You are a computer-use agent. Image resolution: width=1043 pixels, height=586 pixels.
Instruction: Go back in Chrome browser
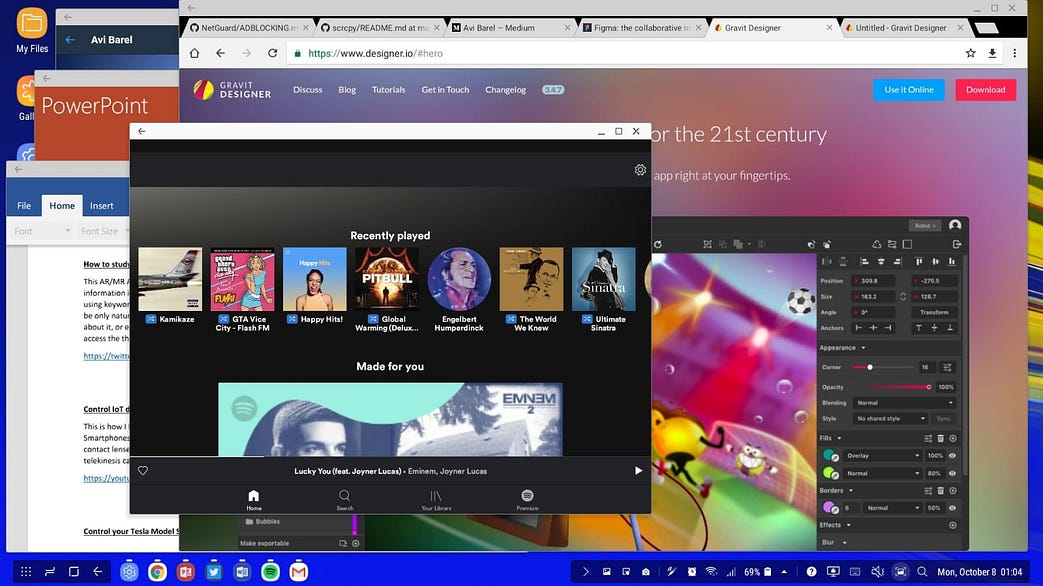point(220,53)
